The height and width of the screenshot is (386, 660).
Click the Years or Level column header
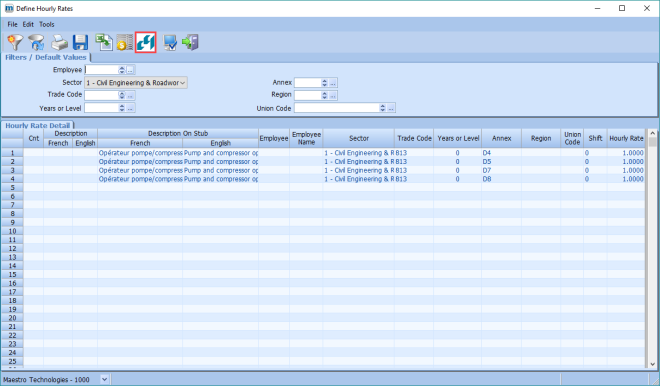click(458, 138)
